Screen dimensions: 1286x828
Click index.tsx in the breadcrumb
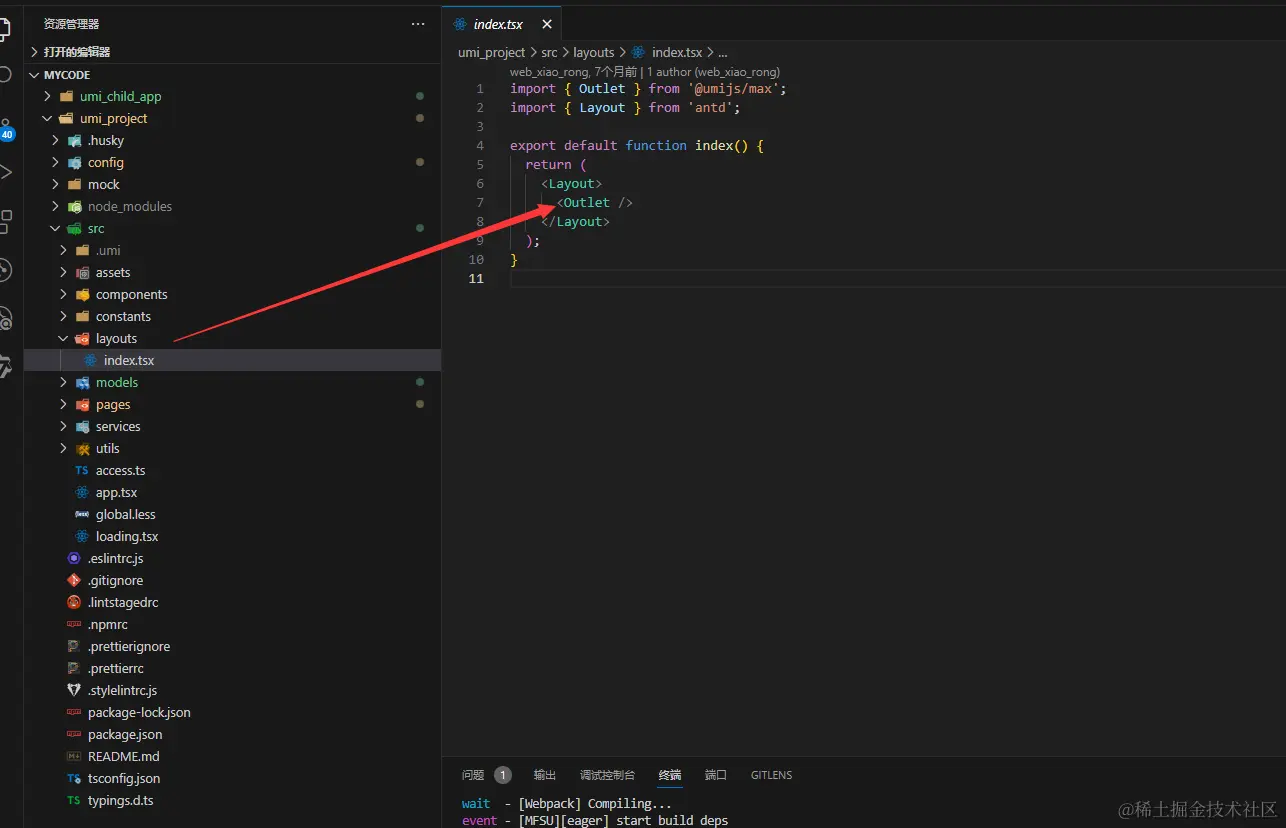click(677, 53)
